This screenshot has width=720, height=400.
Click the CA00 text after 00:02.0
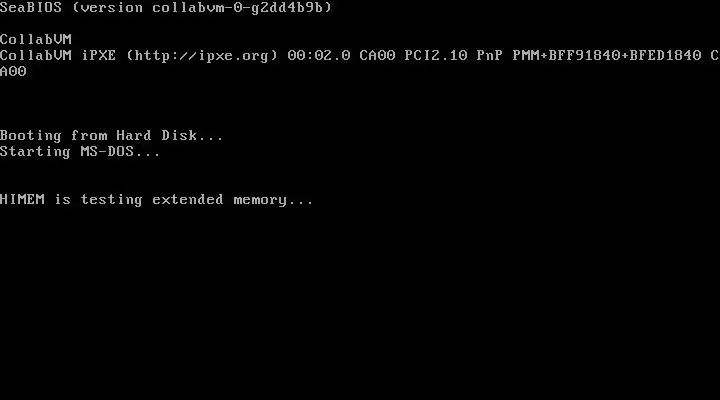(377, 56)
